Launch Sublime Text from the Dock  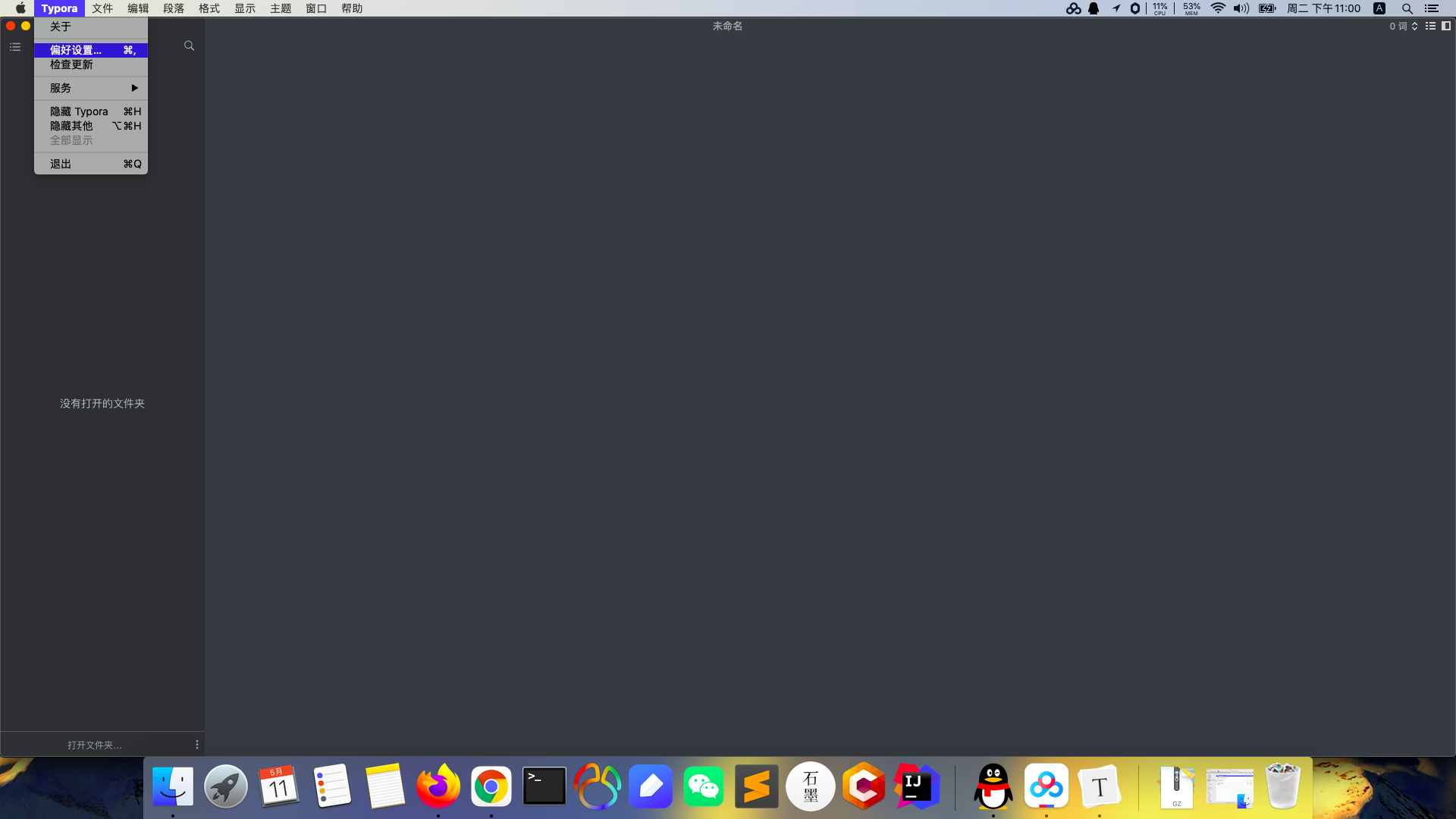point(756,787)
